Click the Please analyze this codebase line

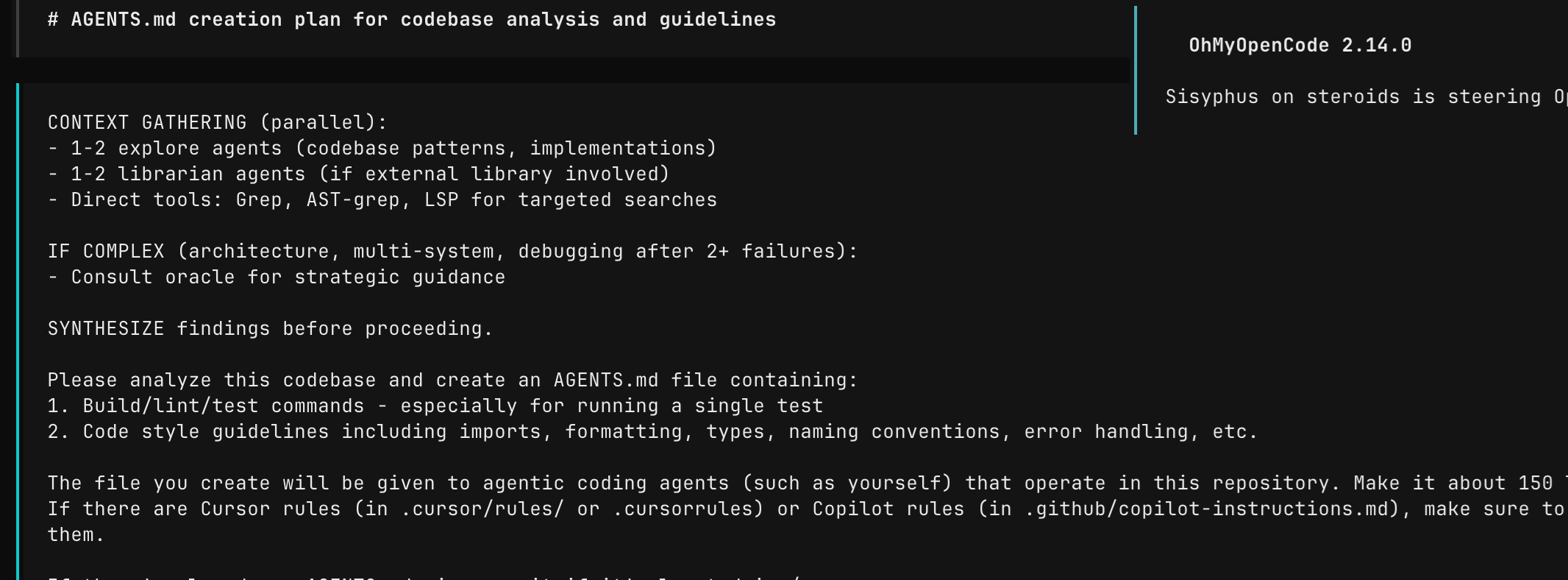(452, 380)
